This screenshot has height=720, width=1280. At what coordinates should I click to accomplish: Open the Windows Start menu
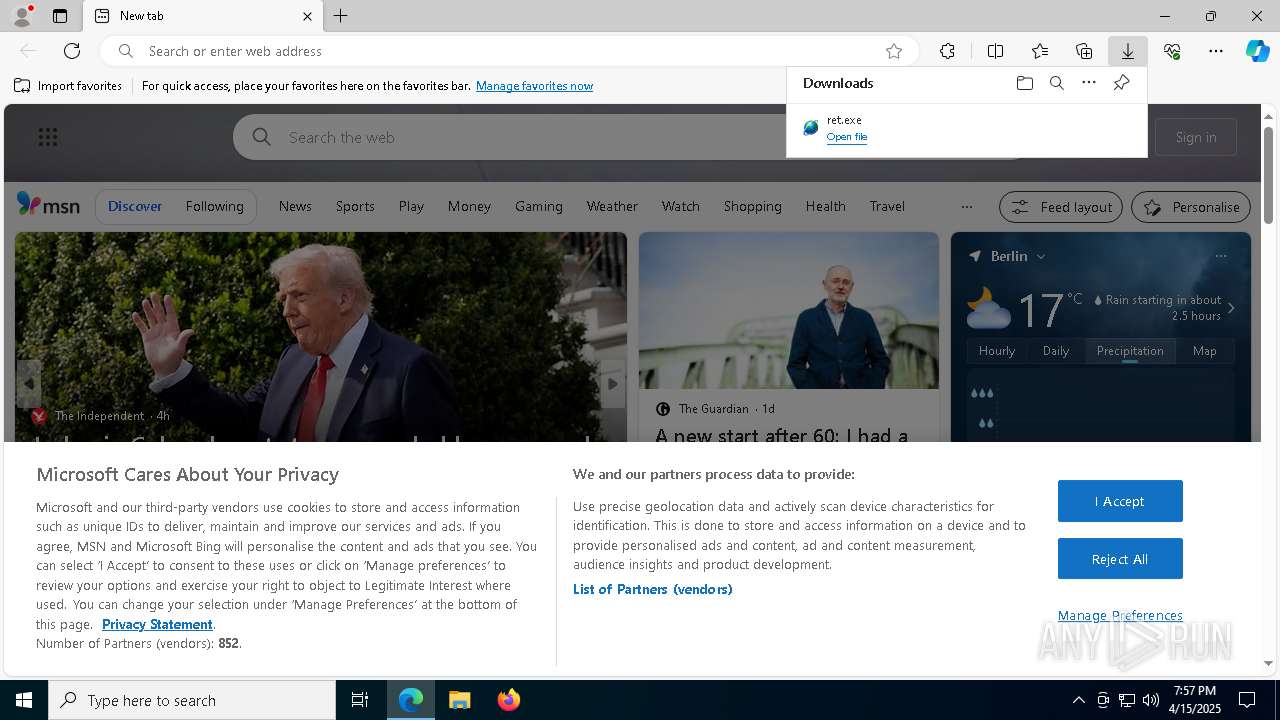coord(24,700)
